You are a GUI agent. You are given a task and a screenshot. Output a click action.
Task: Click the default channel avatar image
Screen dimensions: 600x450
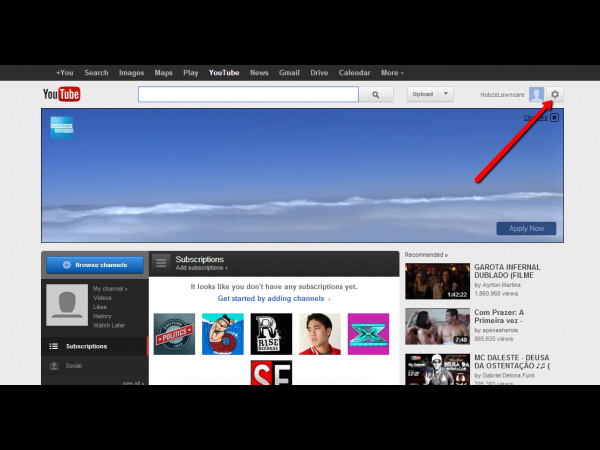pyautogui.click(x=67, y=305)
